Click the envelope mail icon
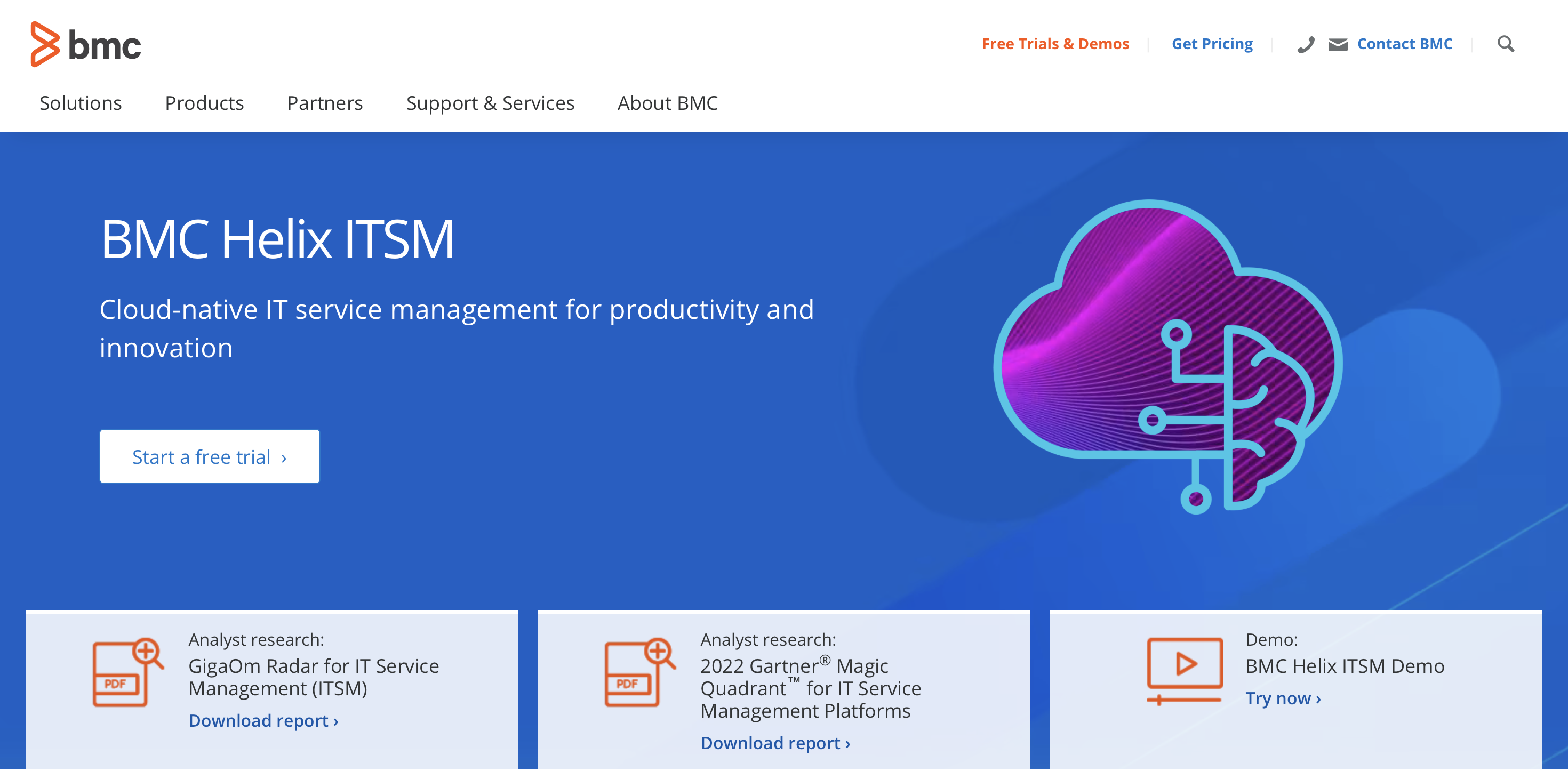This screenshot has height=771, width=1568. coord(1337,44)
